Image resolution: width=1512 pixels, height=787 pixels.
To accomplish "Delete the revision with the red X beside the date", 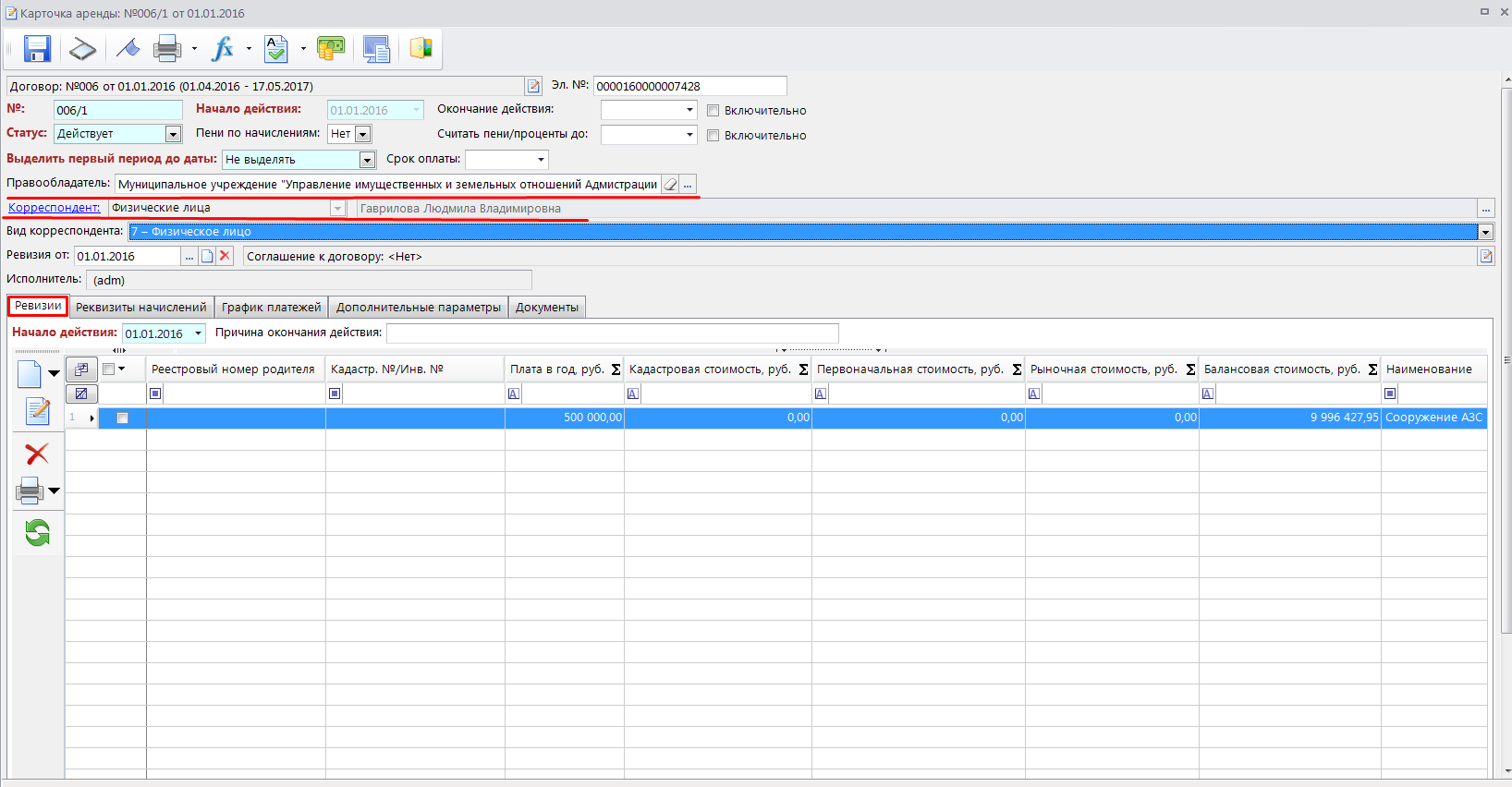I will pos(225,256).
